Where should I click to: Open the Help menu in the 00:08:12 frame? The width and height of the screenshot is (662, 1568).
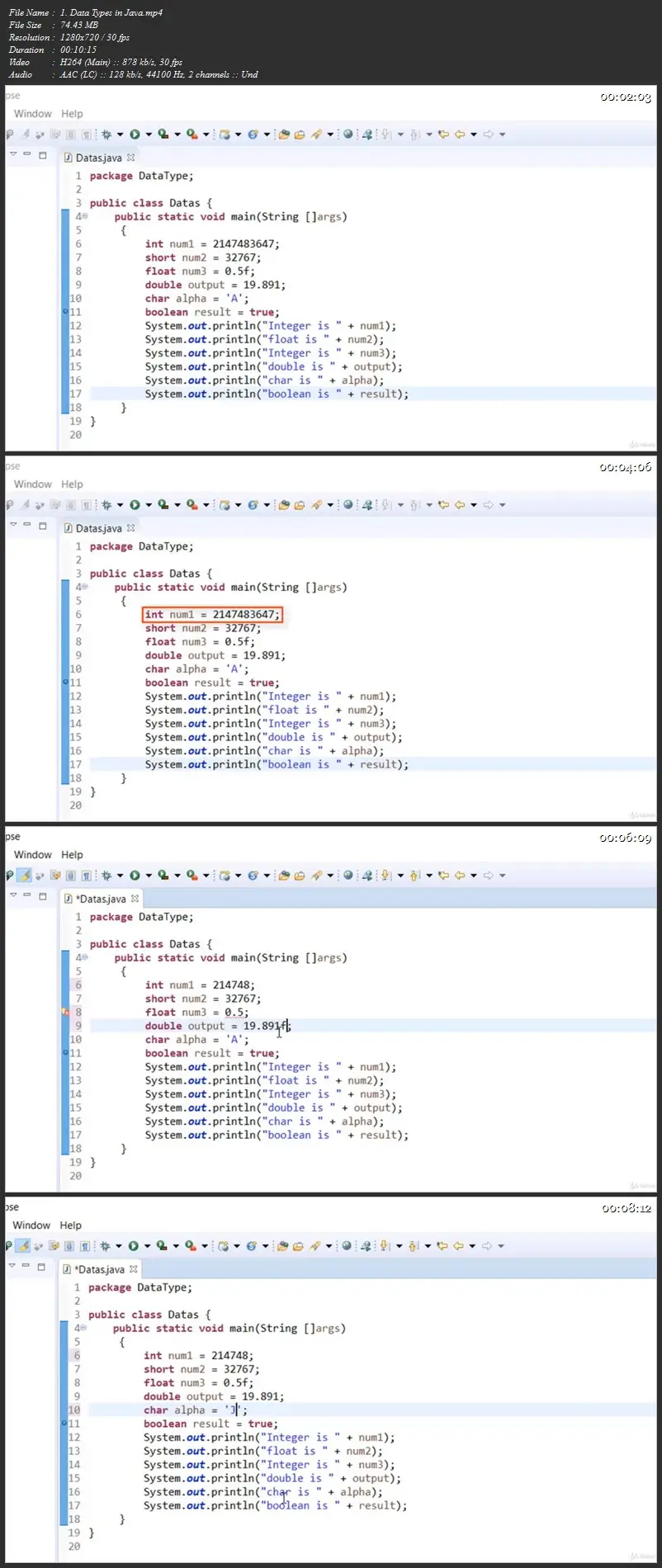[71, 1226]
